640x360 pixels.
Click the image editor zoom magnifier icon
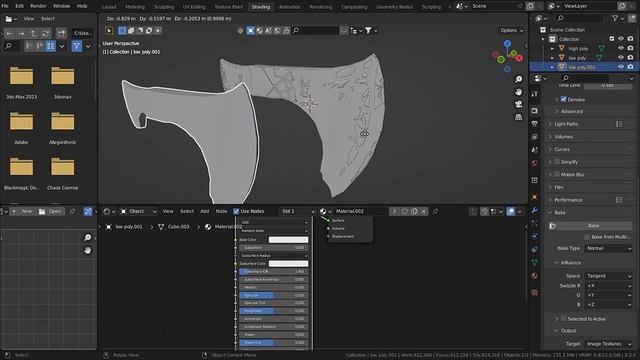point(87,238)
